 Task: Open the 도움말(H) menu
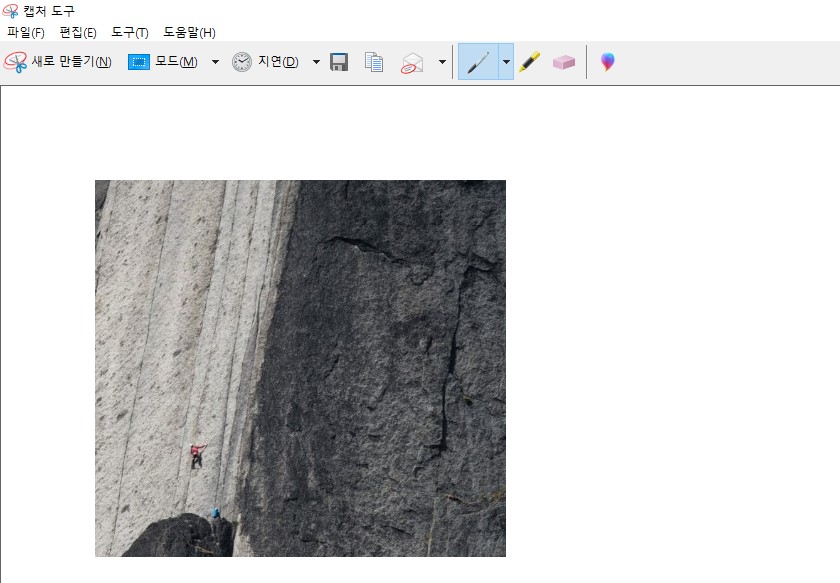click(189, 33)
